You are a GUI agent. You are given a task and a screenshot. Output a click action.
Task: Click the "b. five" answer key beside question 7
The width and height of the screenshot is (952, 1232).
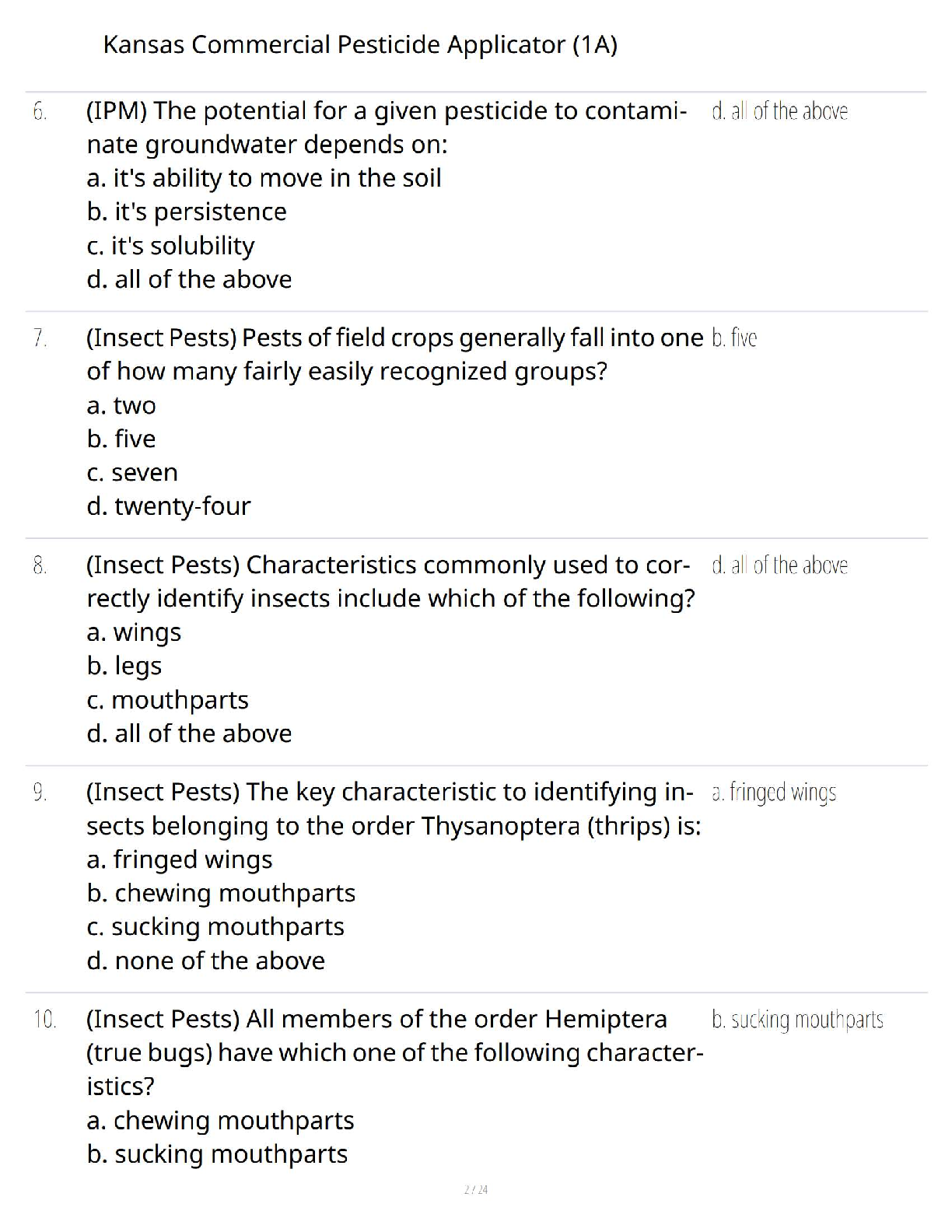[733, 338]
